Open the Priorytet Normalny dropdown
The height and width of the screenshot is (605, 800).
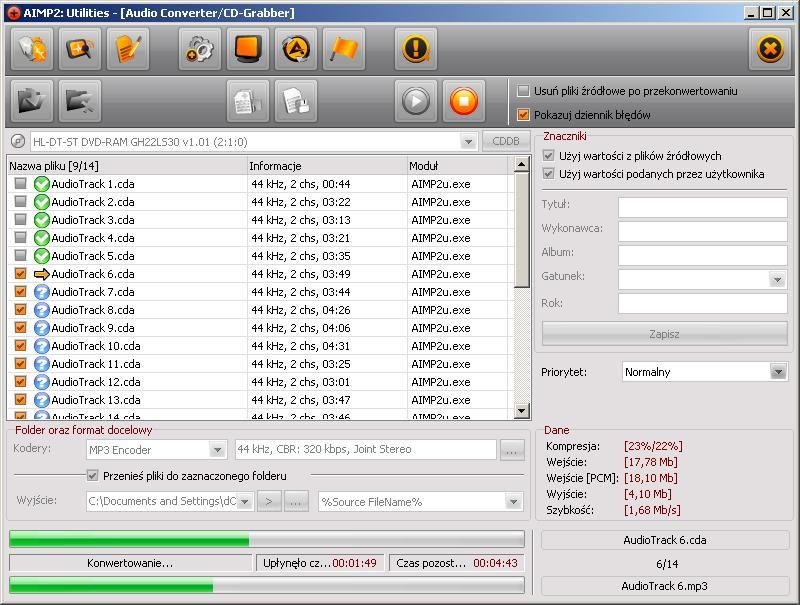click(778, 372)
